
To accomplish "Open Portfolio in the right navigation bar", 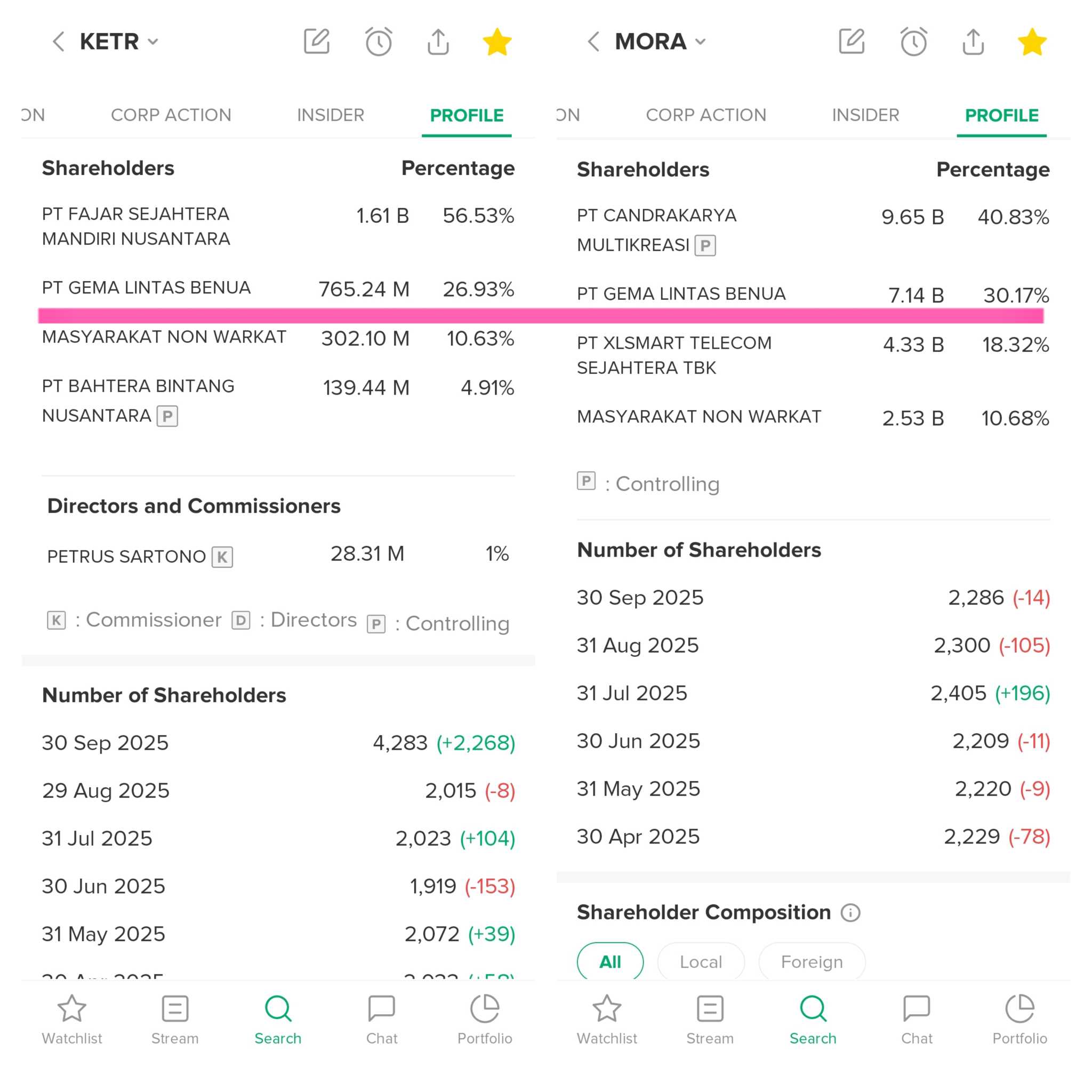I will coord(1019,1019).
